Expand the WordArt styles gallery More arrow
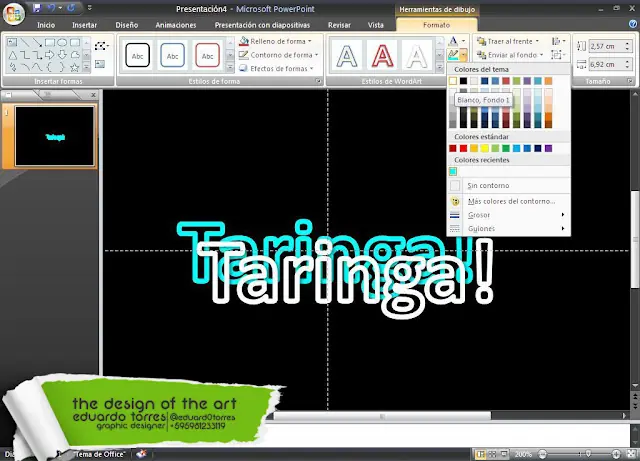 click(x=440, y=67)
